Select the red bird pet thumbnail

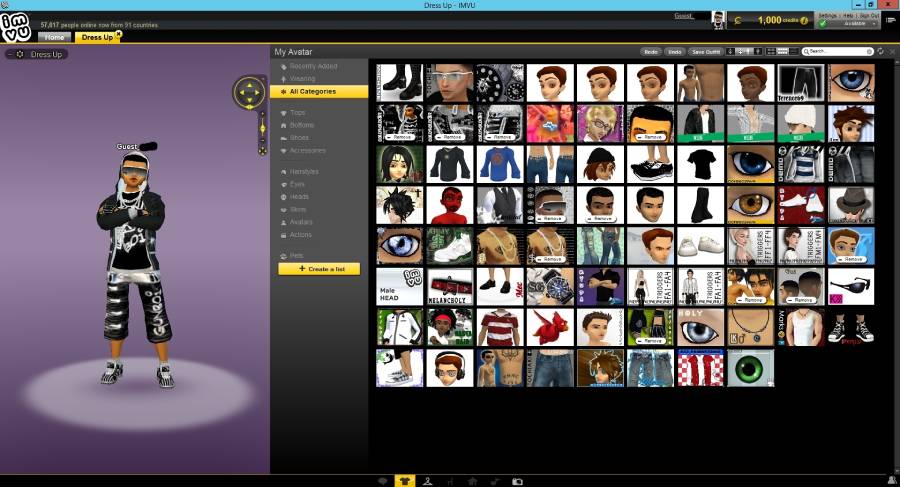tap(550, 327)
